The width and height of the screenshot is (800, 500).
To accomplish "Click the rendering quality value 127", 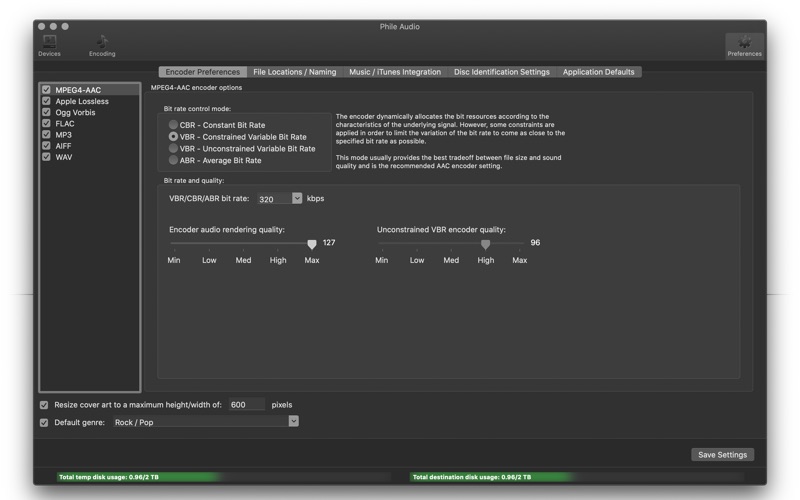I will pyautogui.click(x=329, y=242).
